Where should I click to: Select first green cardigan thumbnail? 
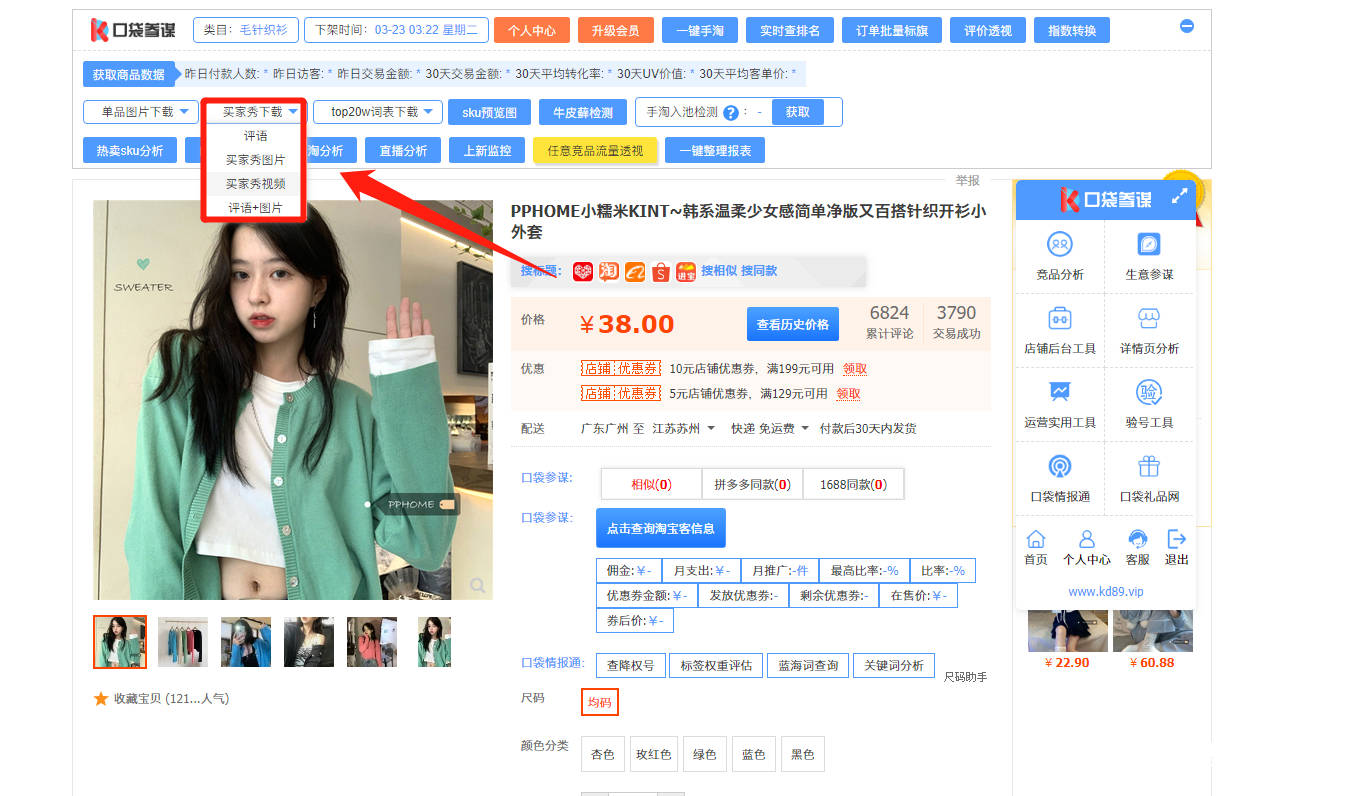point(120,642)
